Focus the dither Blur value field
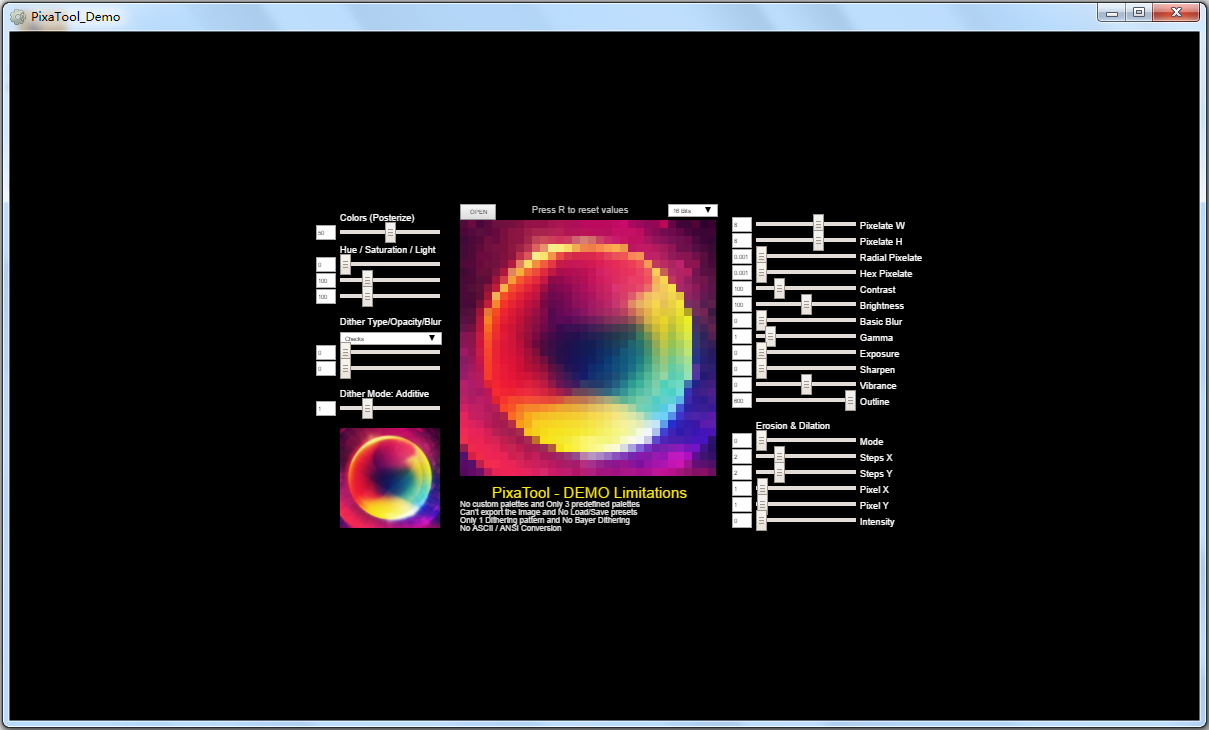The image size is (1209, 730). coord(326,369)
